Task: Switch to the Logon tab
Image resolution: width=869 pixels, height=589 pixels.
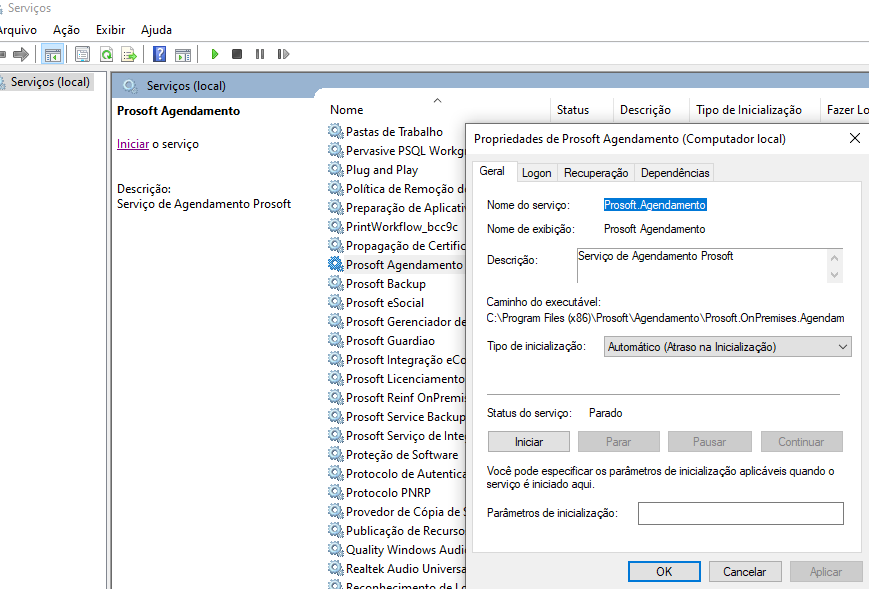Action: pos(536,173)
